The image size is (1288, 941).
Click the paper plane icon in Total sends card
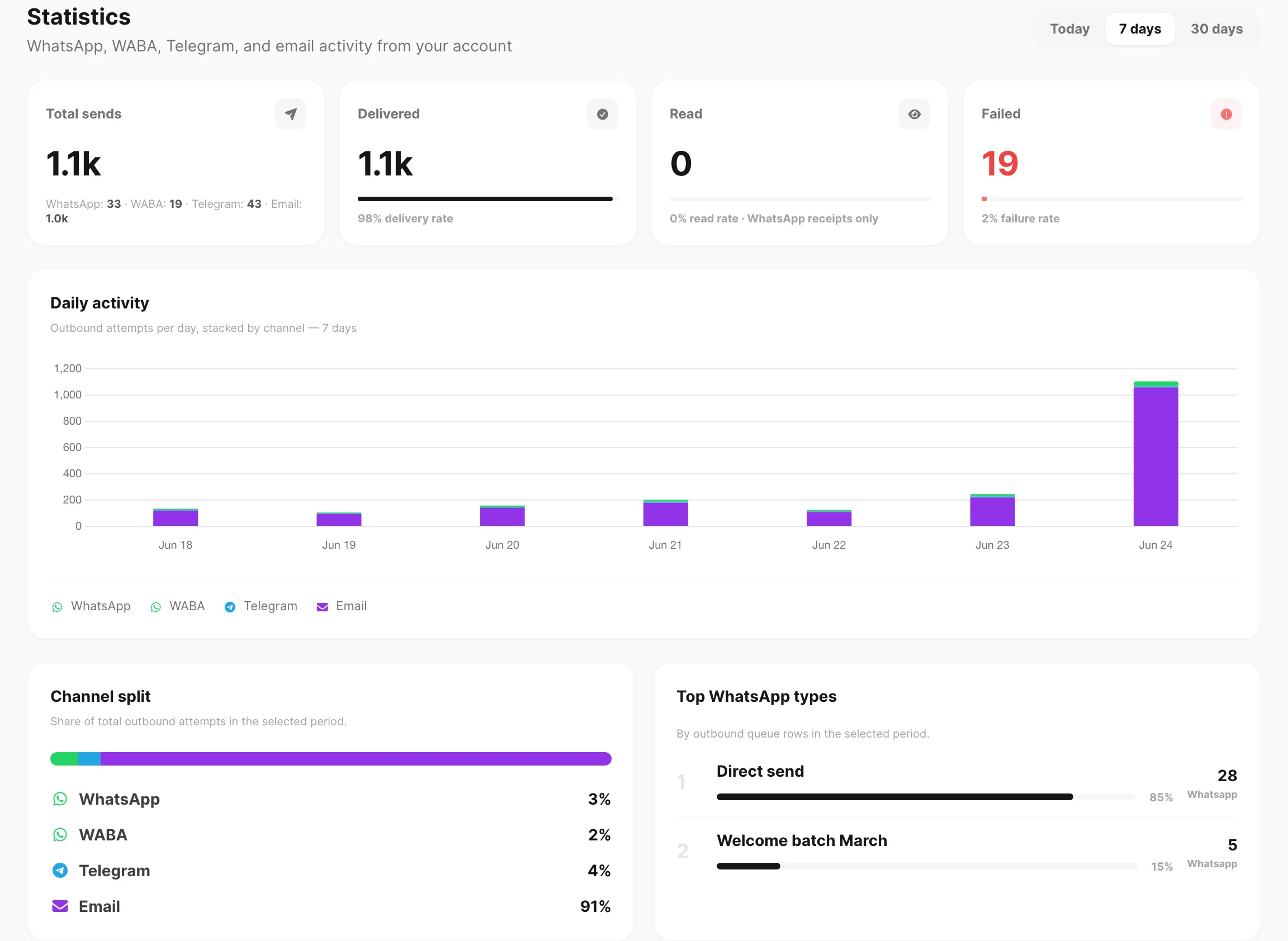(291, 114)
